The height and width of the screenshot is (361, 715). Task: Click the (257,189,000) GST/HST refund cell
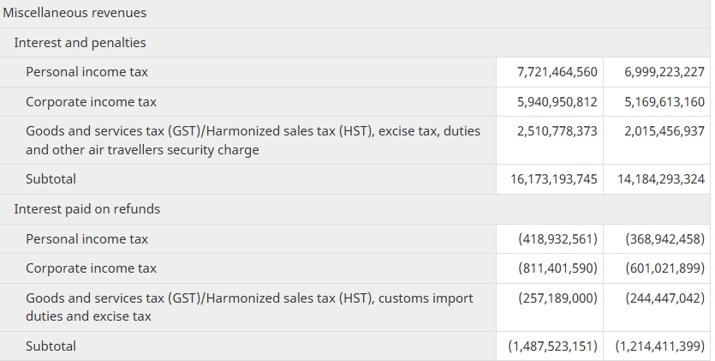[550, 308]
